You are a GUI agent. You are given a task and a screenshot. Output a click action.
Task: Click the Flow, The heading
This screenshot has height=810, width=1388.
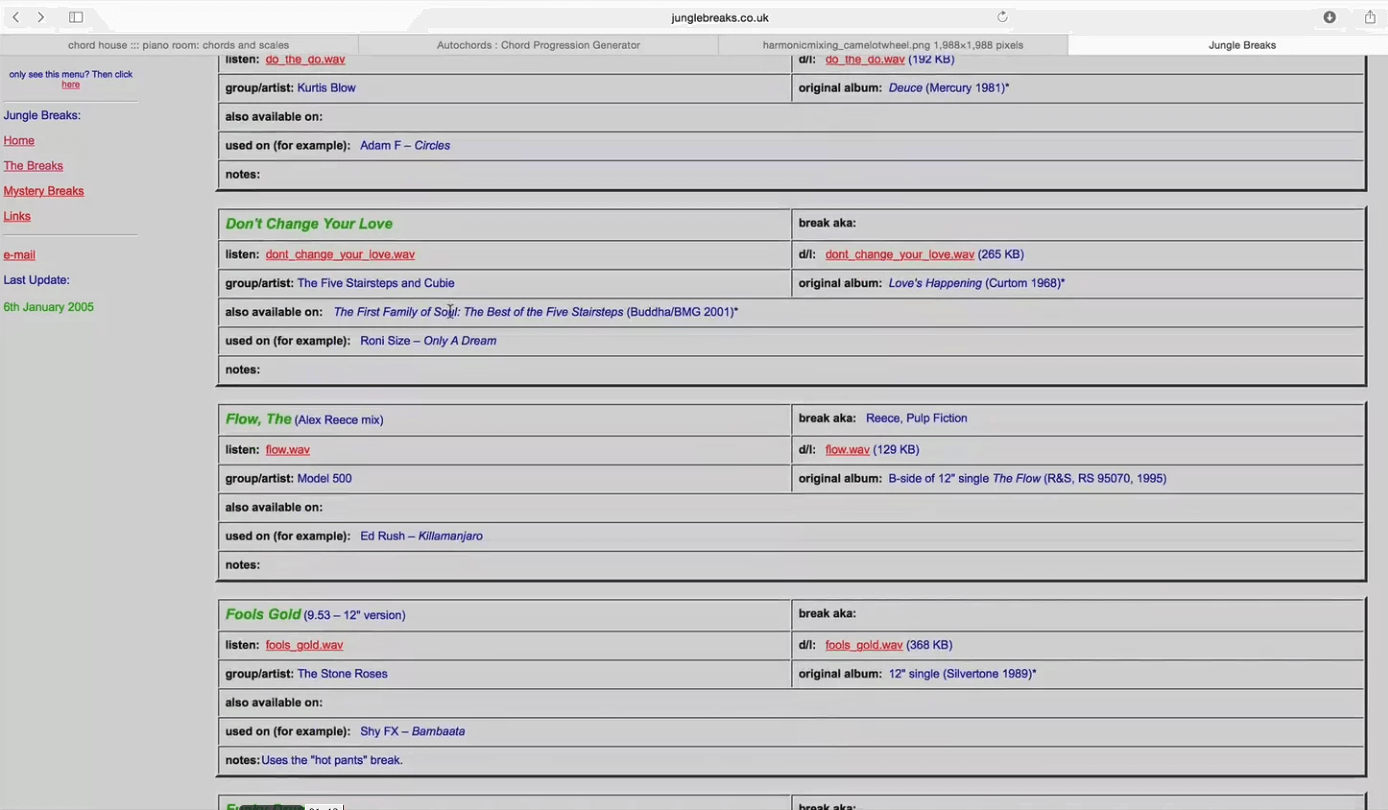(x=258, y=419)
